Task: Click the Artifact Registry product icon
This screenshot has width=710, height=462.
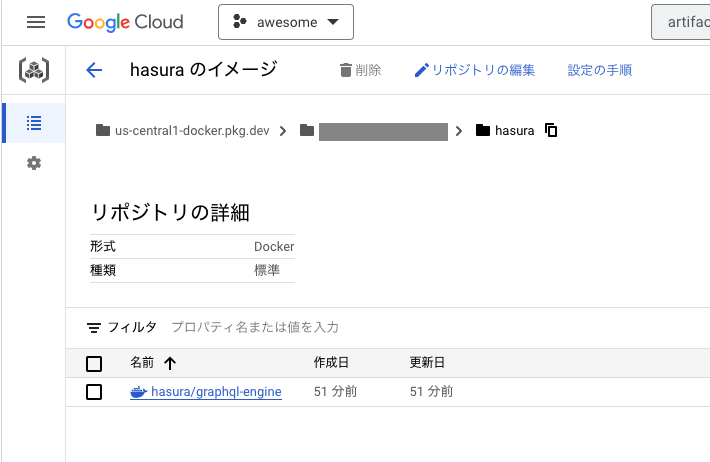Action: [x=34, y=70]
